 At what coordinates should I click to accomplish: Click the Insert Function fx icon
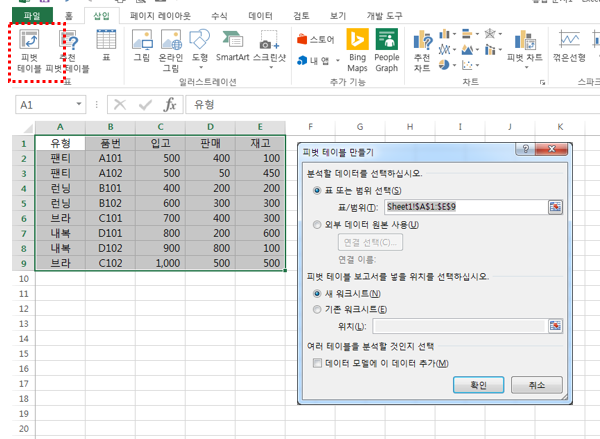click(170, 104)
